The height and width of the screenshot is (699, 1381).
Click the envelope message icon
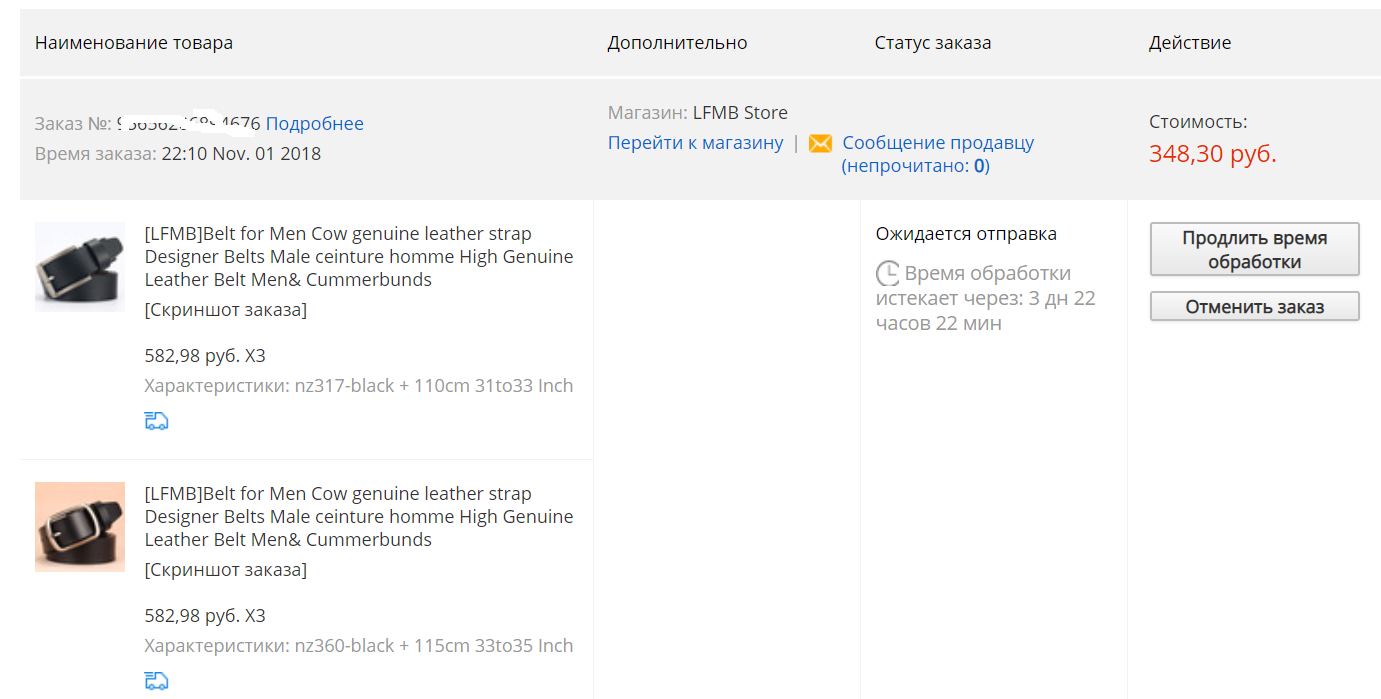(820, 143)
